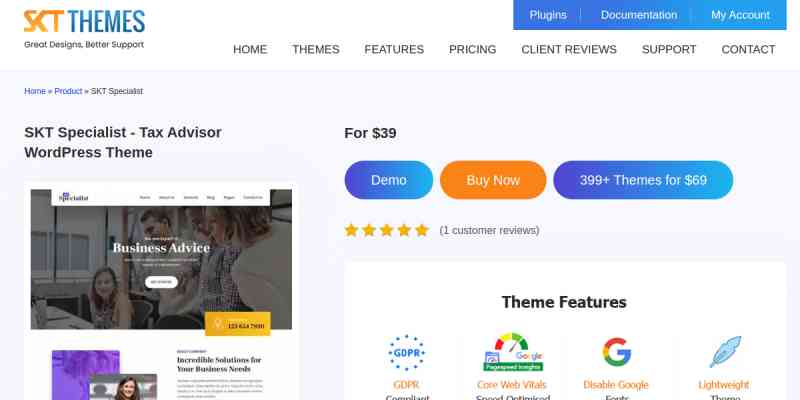
Task: Click the orange Buy Now button
Action: 493,180
